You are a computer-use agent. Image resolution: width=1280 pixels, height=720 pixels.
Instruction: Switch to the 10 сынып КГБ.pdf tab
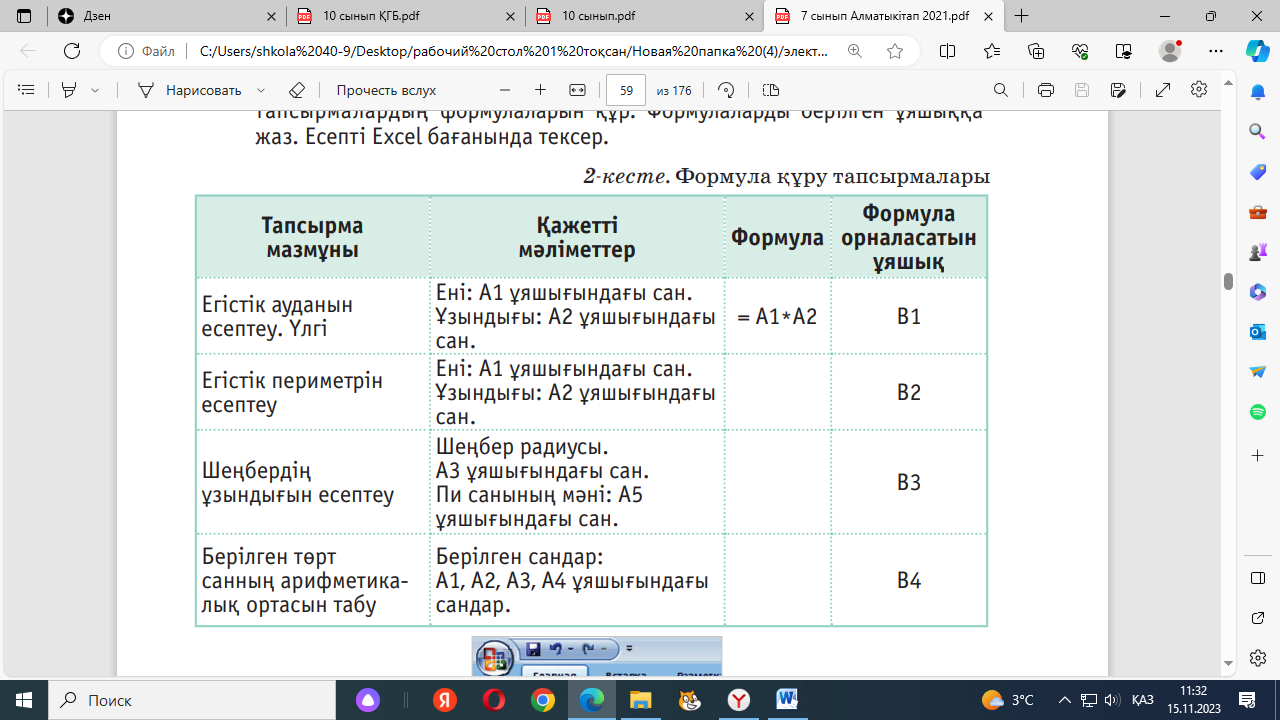click(407, 16)
